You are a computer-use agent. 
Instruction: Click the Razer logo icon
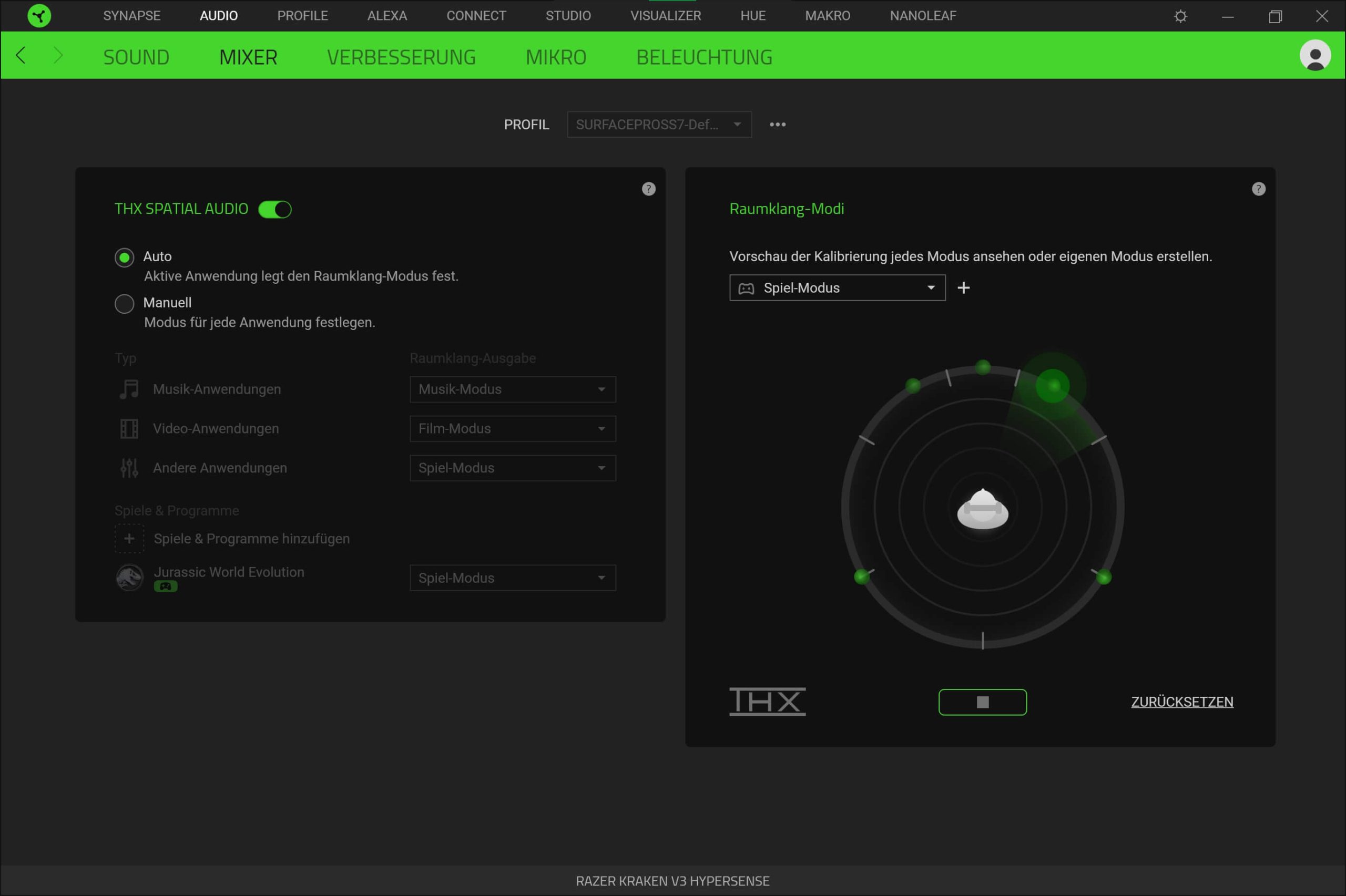click(x=39, y=15)
